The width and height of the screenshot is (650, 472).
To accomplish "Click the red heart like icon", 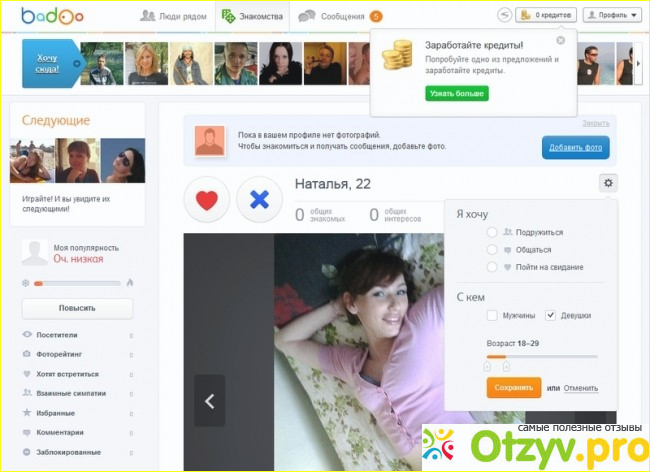I will pos(206,200).
